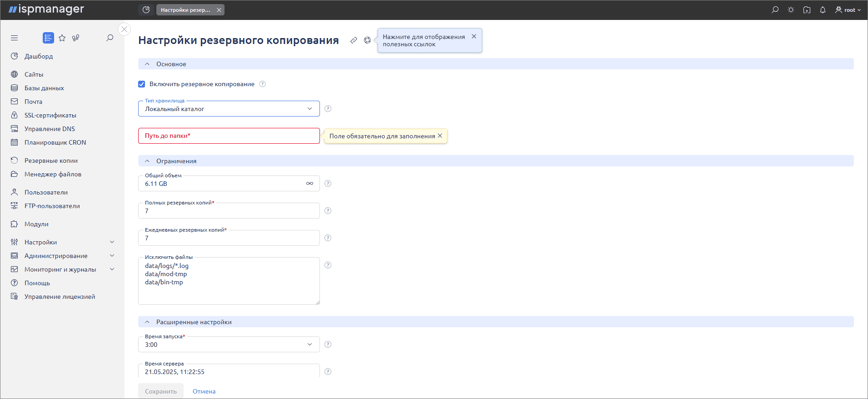
Task: Click Ежедневных резервных копий field
Action: 229,237
